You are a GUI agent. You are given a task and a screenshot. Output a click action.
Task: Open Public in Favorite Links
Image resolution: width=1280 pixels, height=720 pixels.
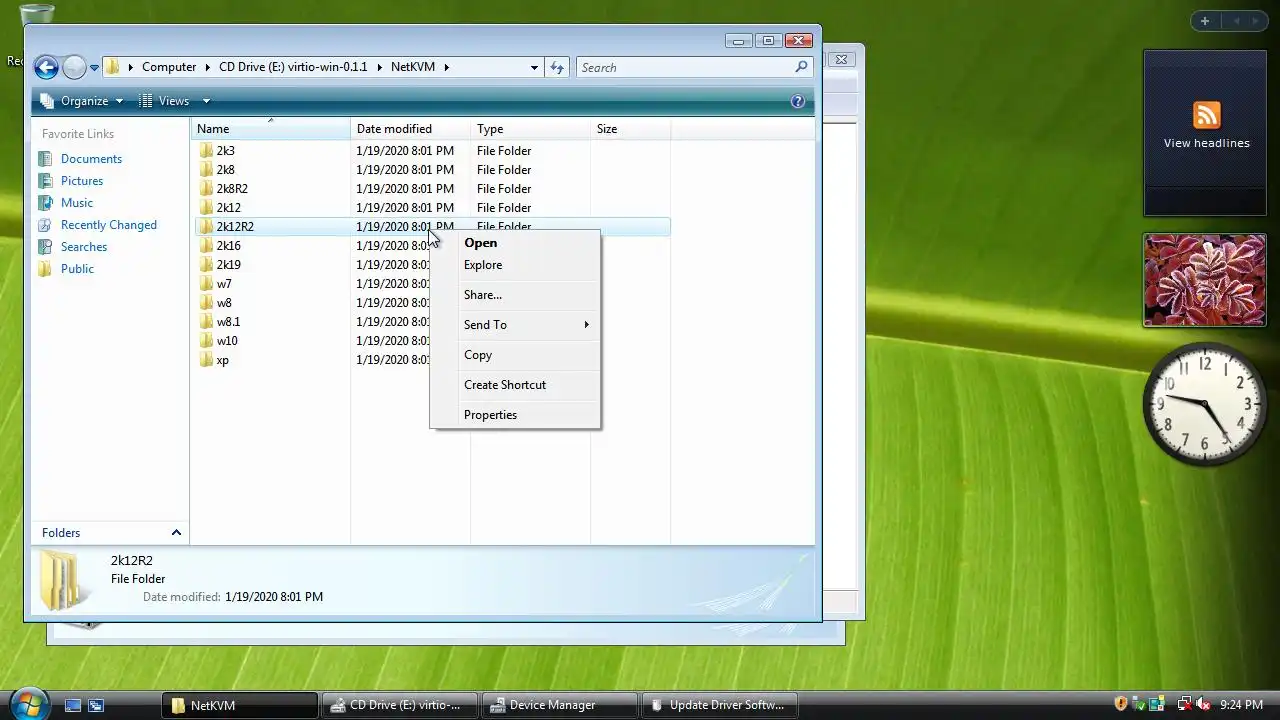77,269
